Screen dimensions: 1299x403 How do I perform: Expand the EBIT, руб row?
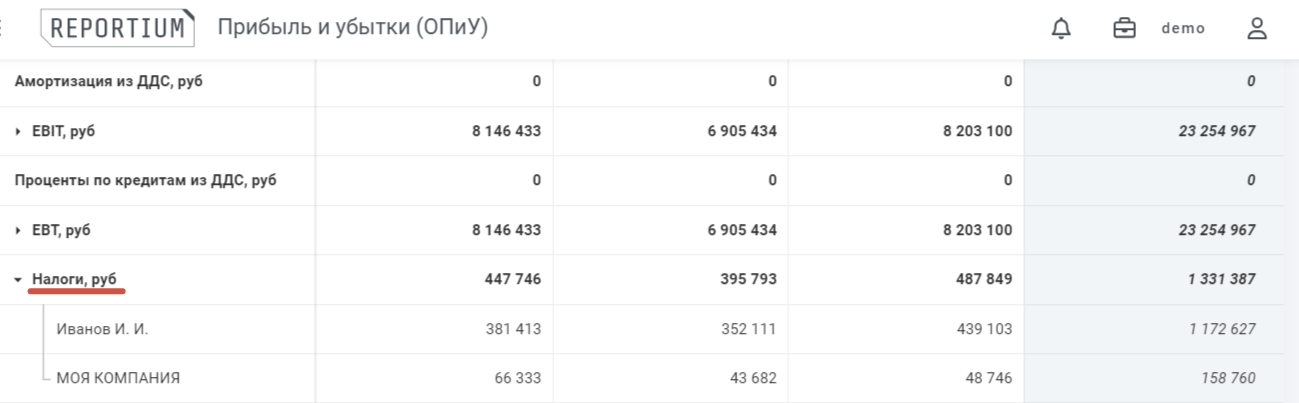coord(19,131)
